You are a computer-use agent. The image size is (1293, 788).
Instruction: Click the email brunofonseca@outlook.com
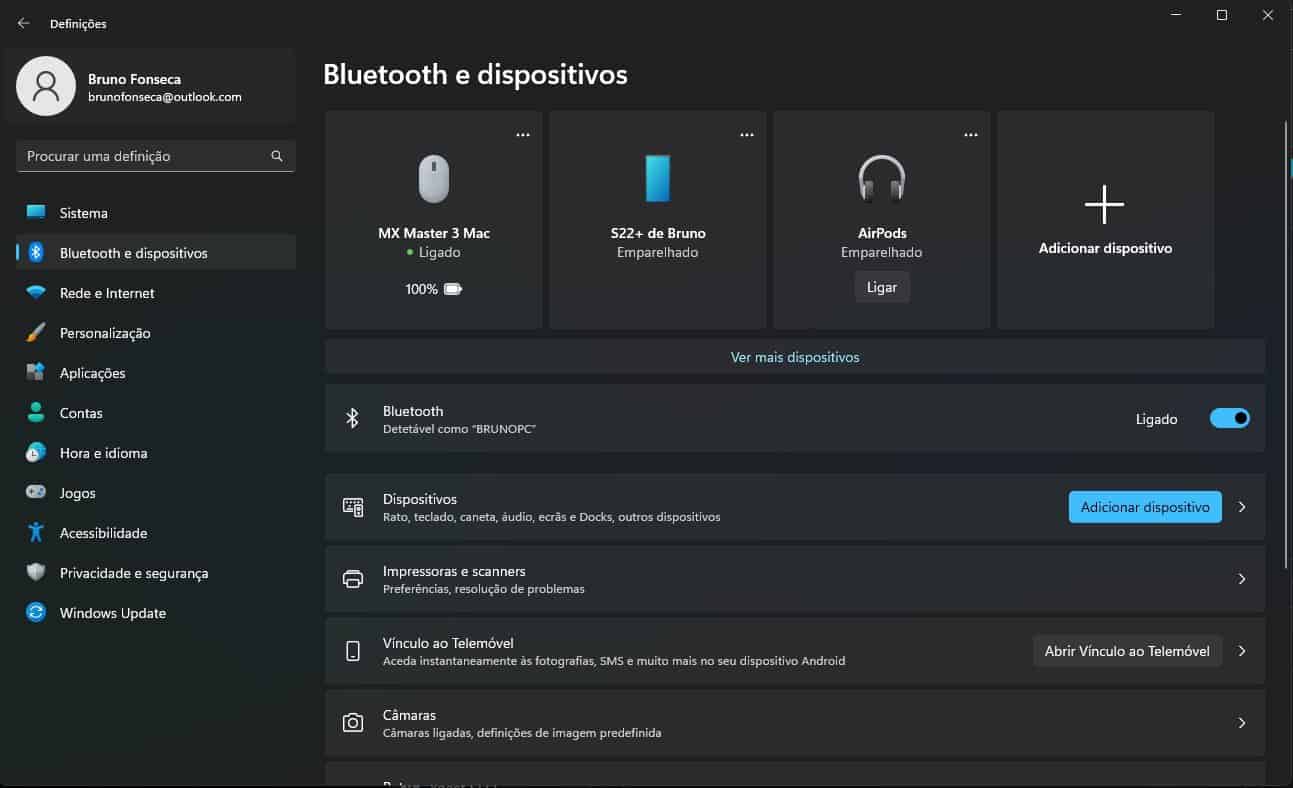pos(165,97)
